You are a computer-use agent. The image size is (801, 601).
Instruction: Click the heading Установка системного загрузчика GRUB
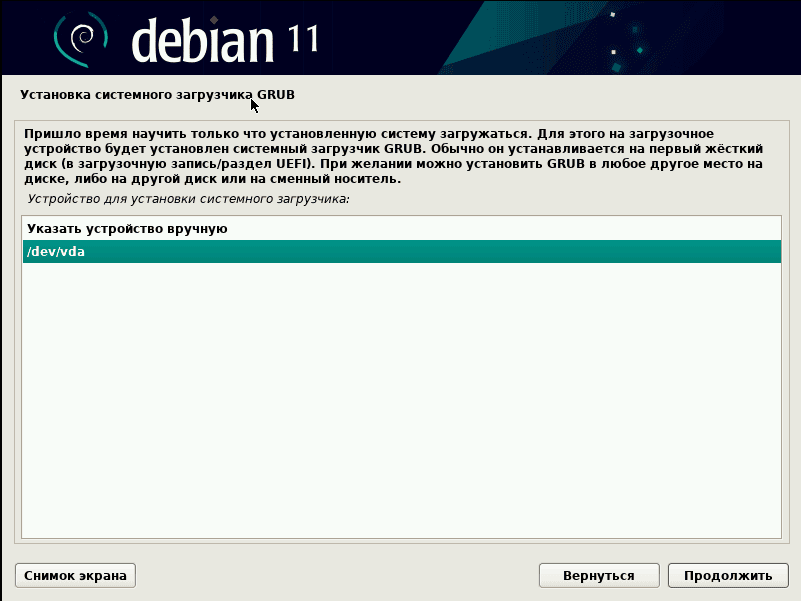(x=157, y=95)
